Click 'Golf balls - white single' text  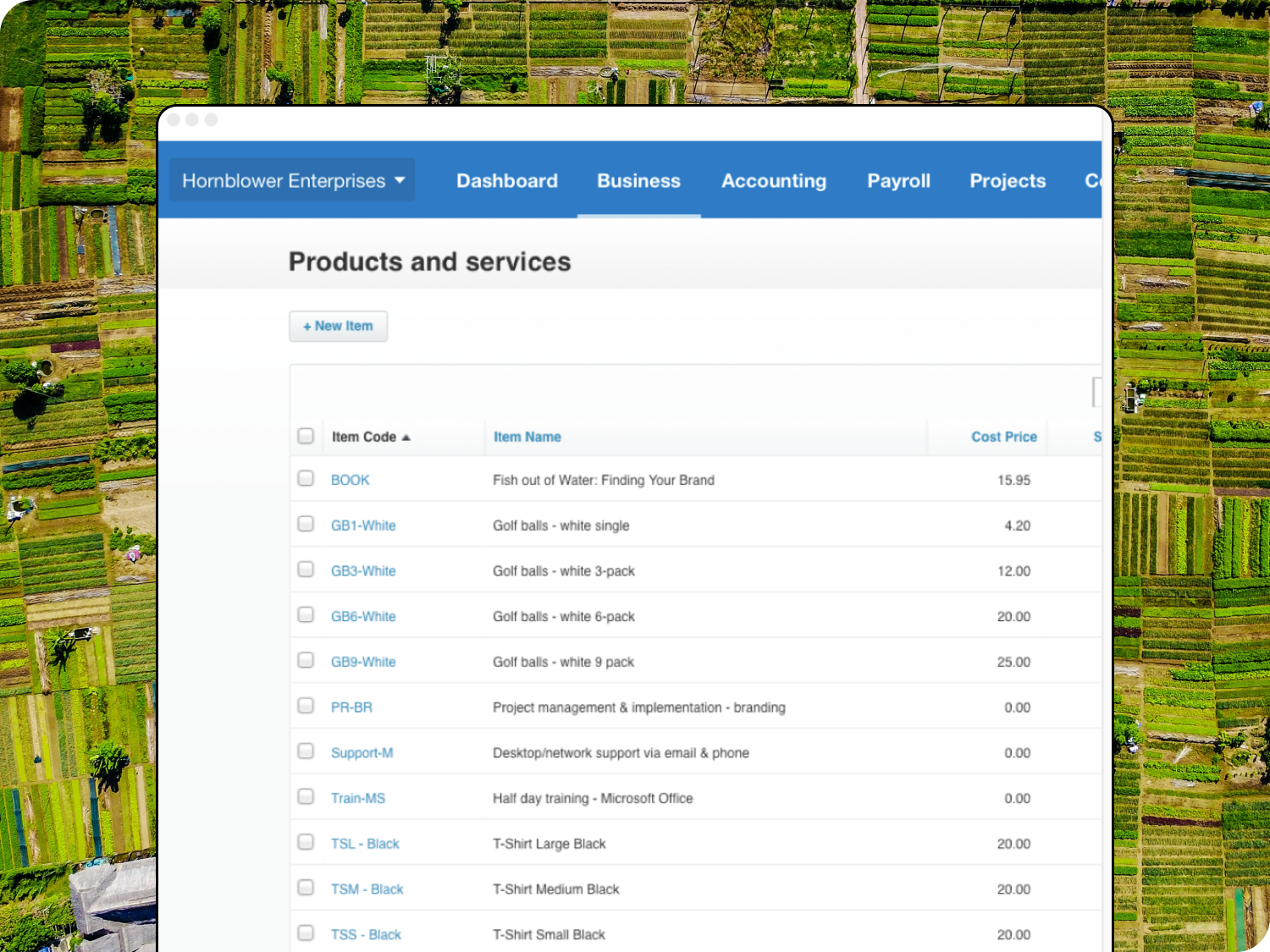(561, 526)
